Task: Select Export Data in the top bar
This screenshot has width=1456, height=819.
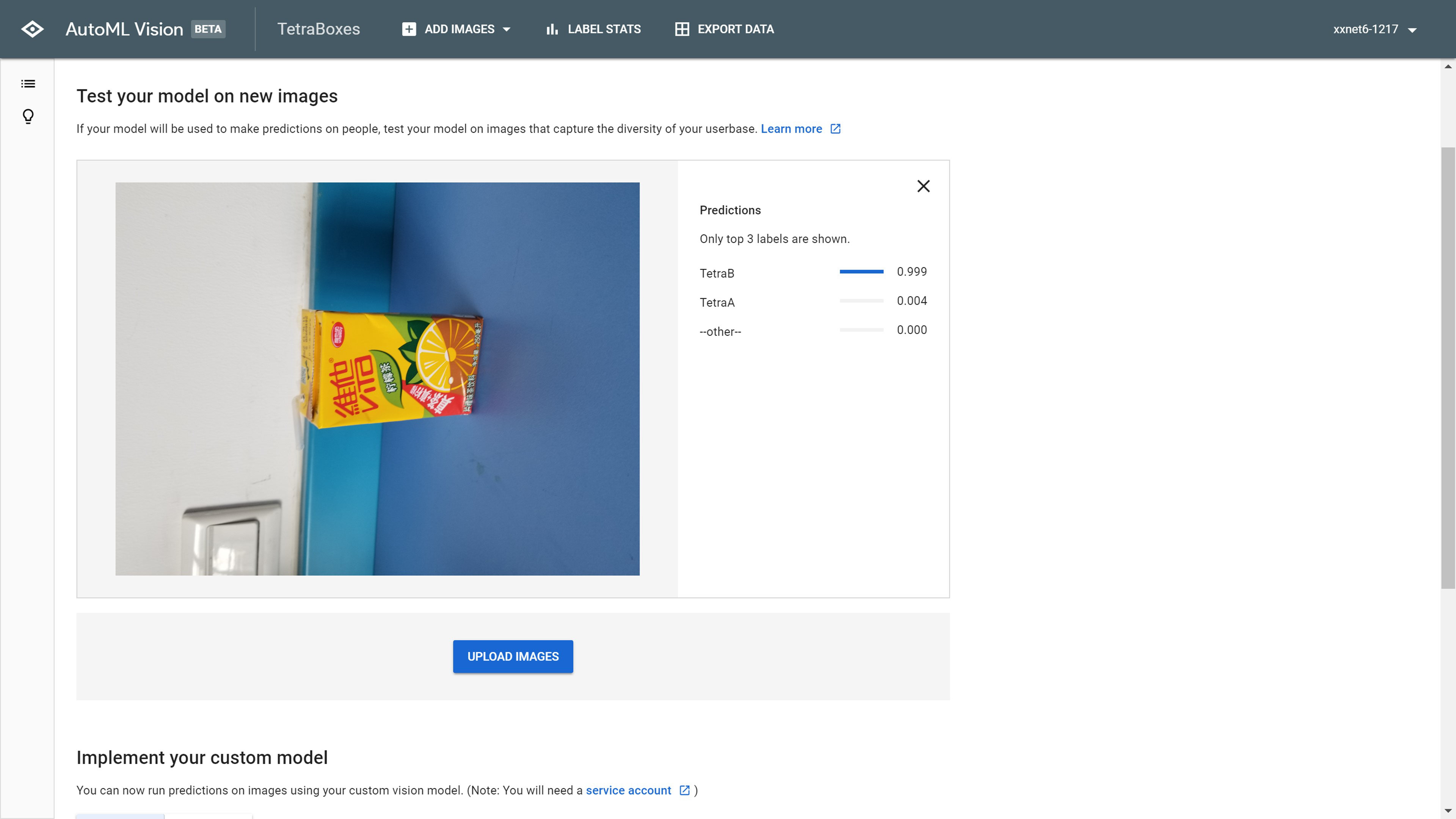Action: tap(735, 29)
